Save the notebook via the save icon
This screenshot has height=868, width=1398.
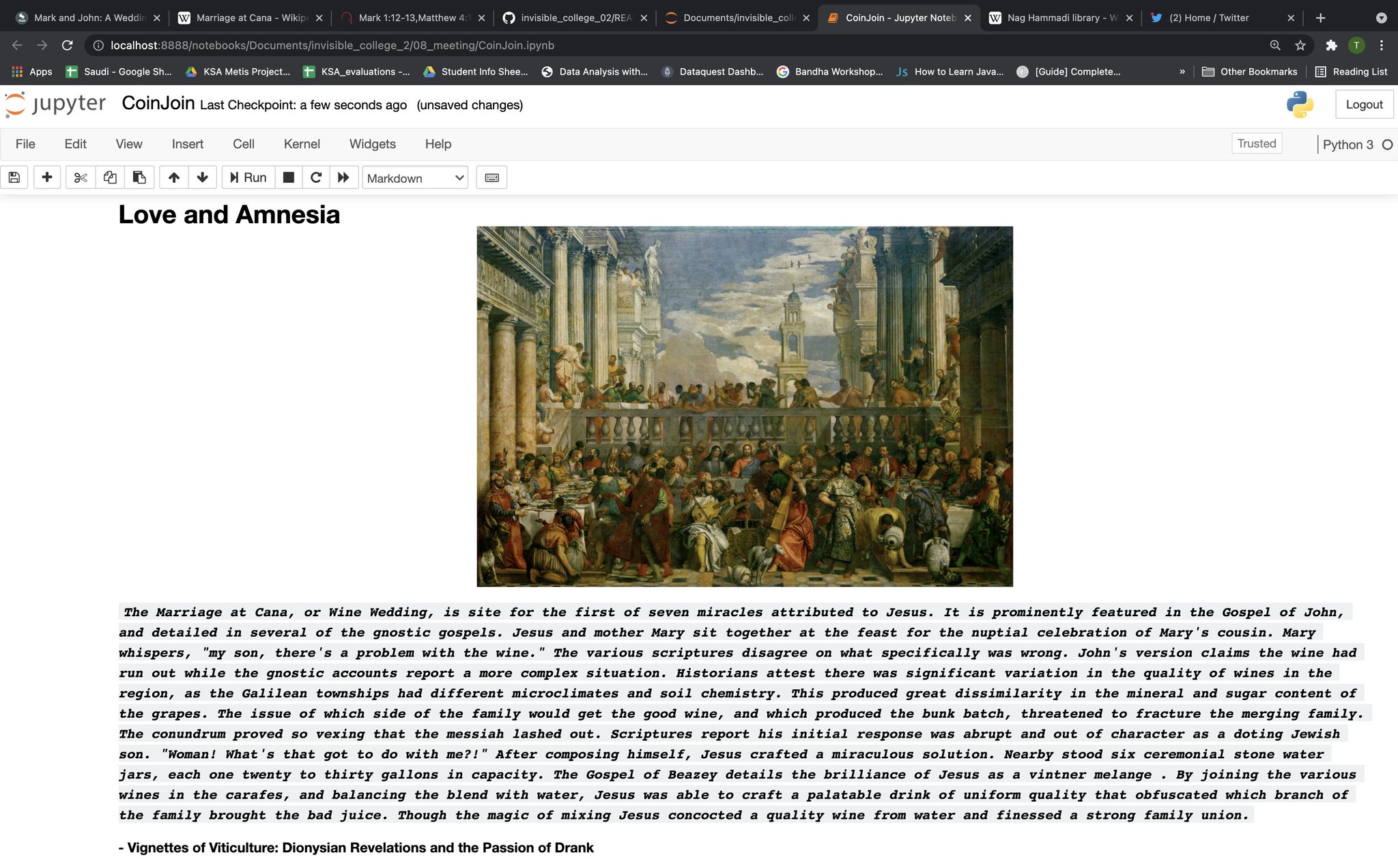14,177
